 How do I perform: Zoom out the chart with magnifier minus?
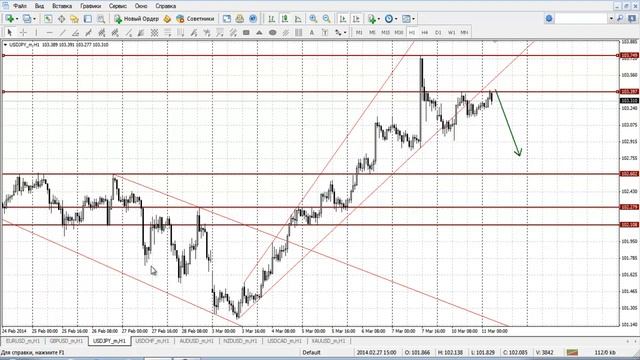point(327,19)
